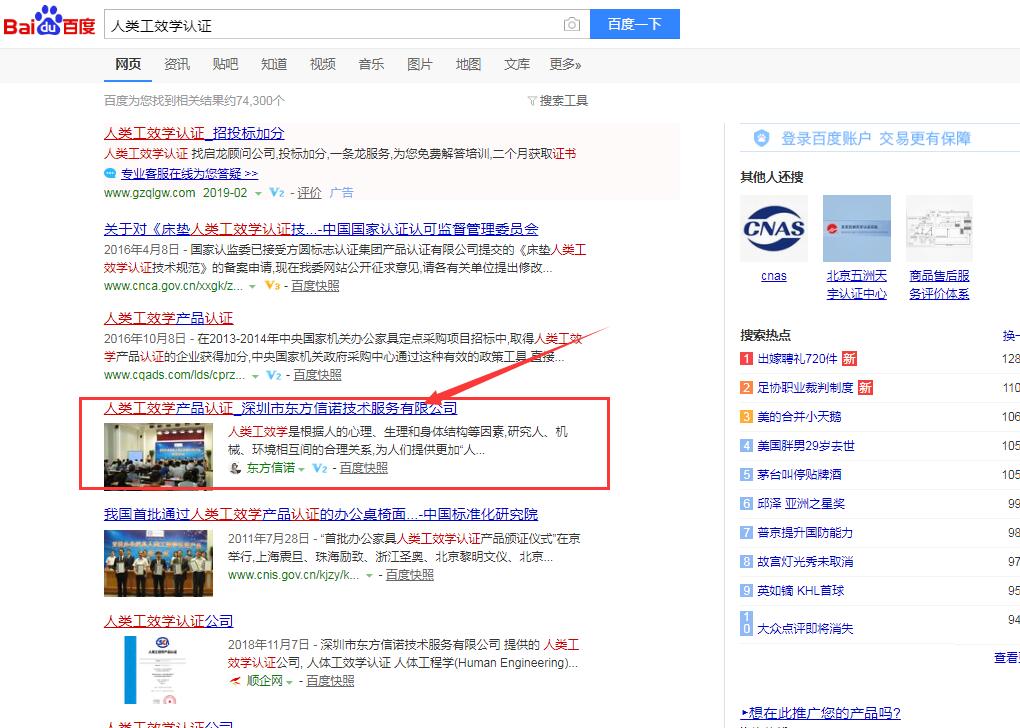Click the 东方信诺 avatar icon

click(x=235, y=468)
